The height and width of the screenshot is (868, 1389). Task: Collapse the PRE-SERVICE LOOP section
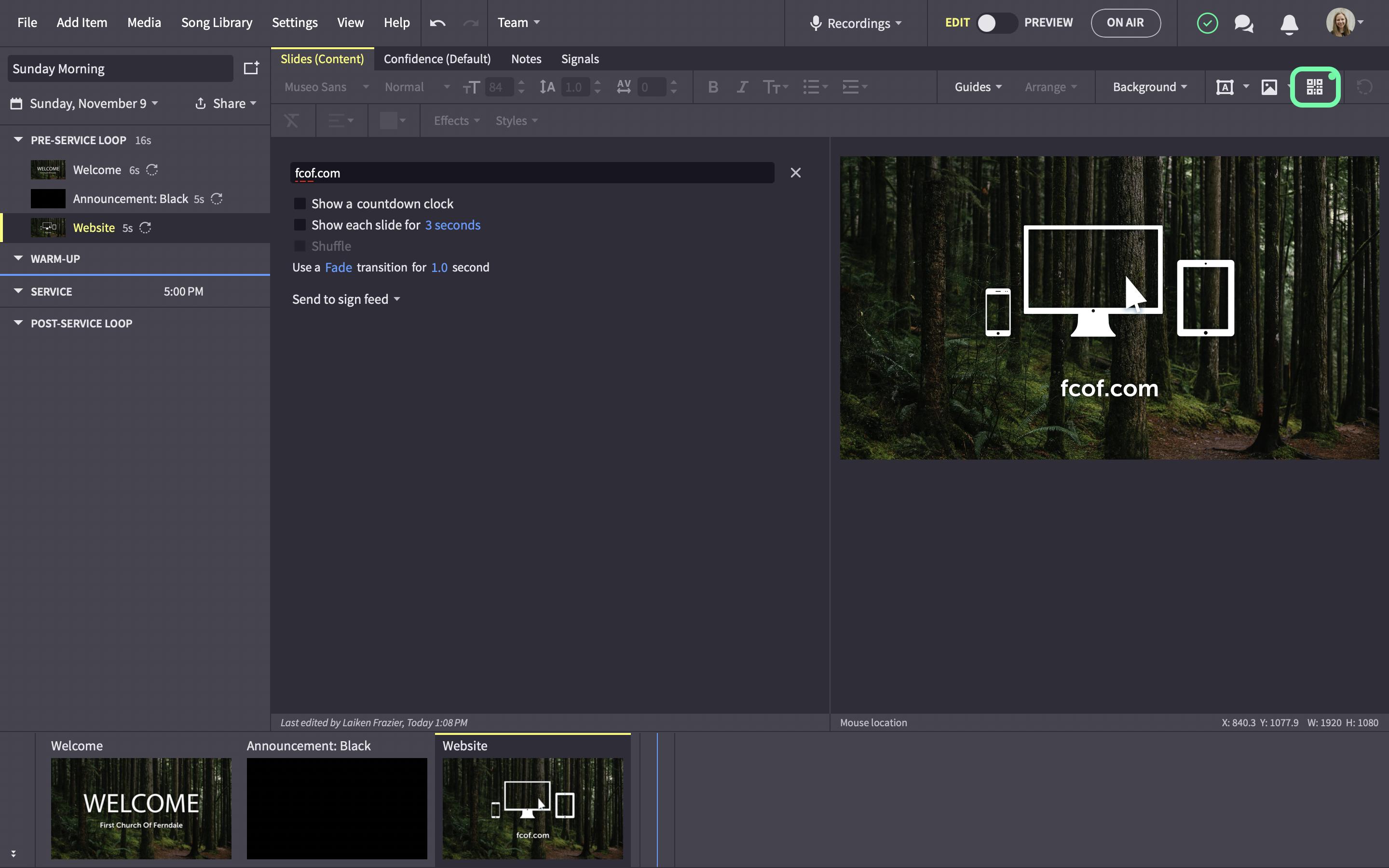click(x=18, y=139)
